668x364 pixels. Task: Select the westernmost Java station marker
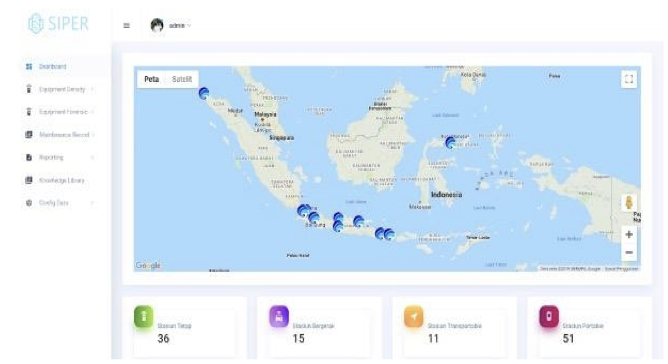[x=303, y=210]
